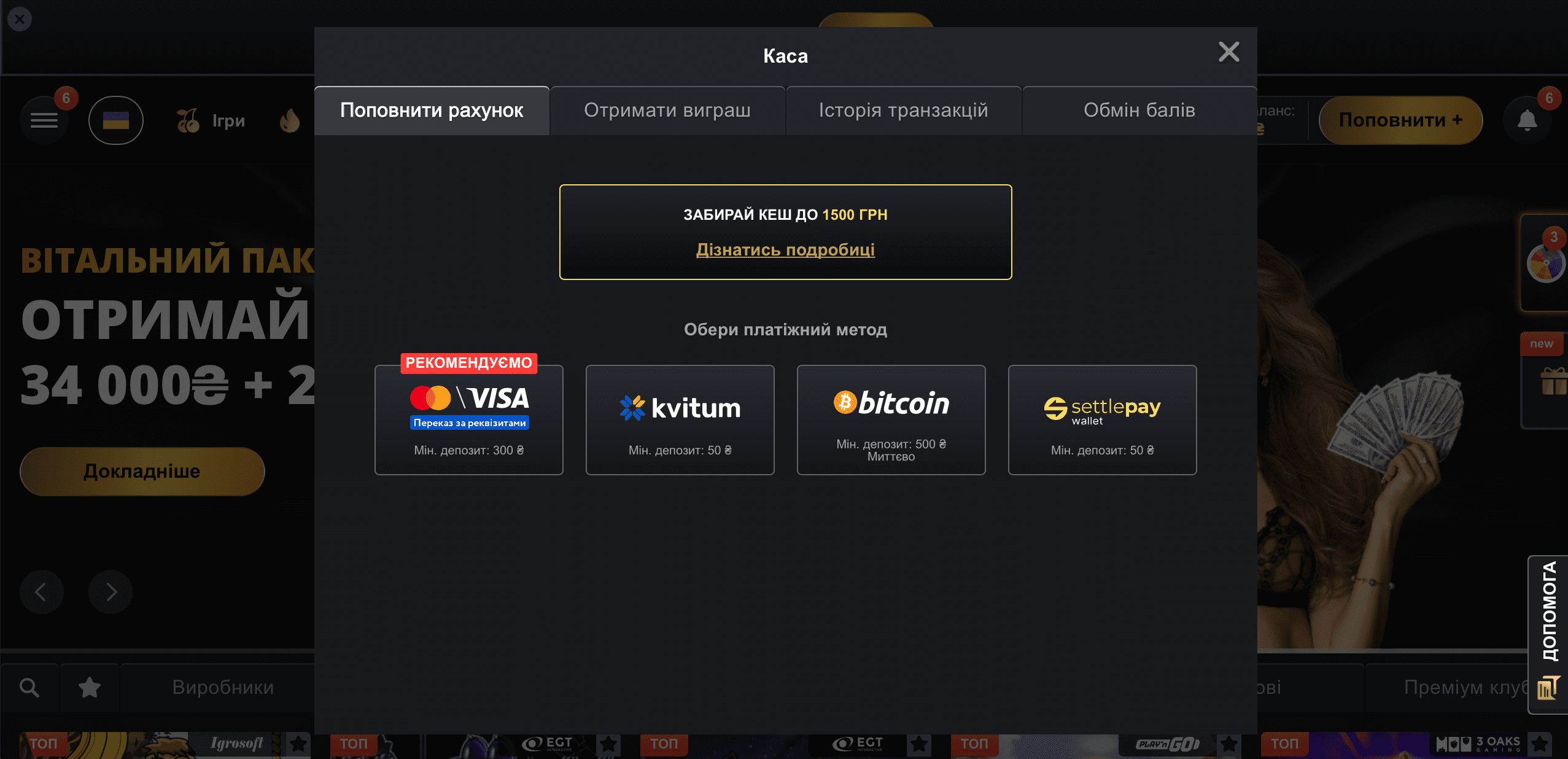Click the right carousel navigation arrow
Screen dimensions: 1568x759
[111, 591]
